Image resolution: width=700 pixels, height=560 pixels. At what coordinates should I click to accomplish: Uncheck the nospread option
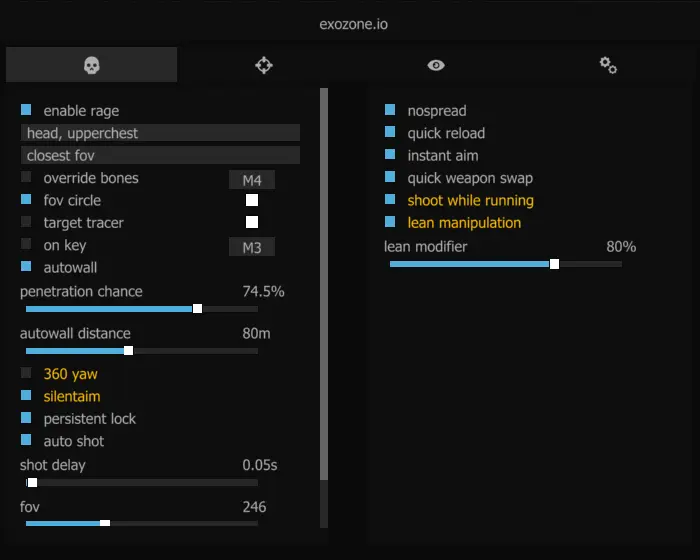(391, 110)
